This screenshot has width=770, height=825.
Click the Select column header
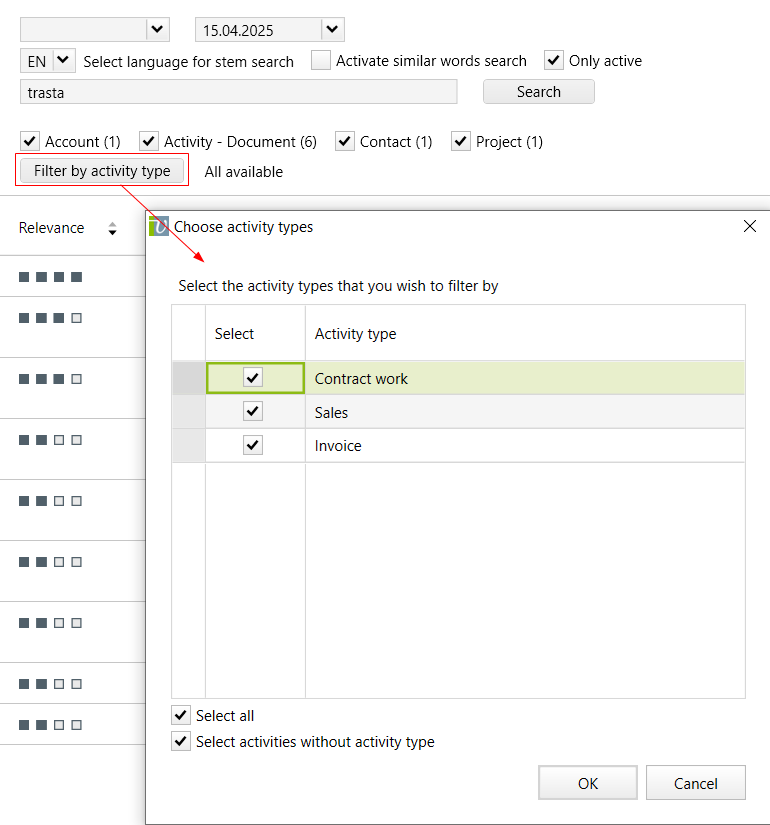(235, 334)
